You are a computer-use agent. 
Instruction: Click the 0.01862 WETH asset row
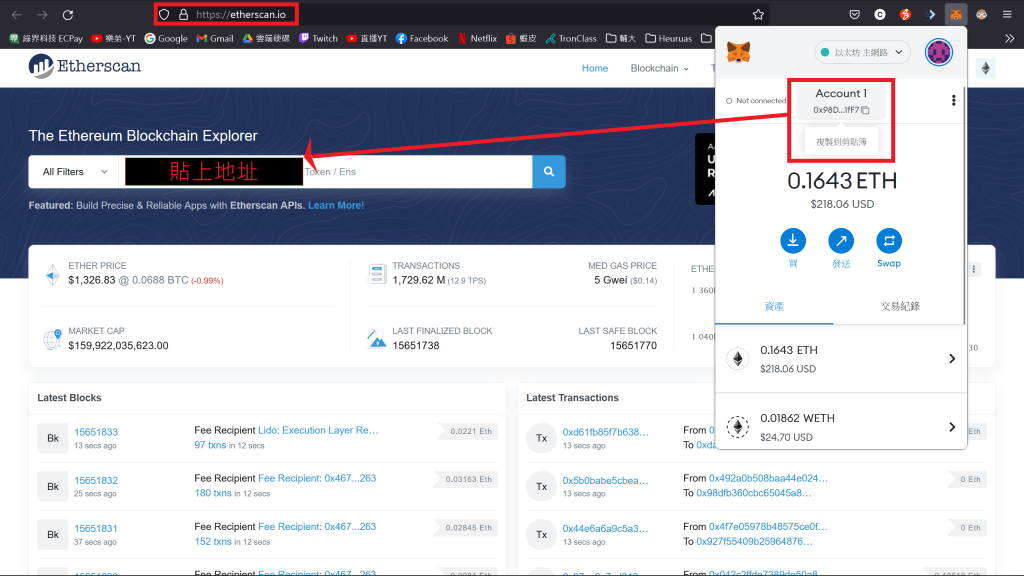[x=841, y=427]
